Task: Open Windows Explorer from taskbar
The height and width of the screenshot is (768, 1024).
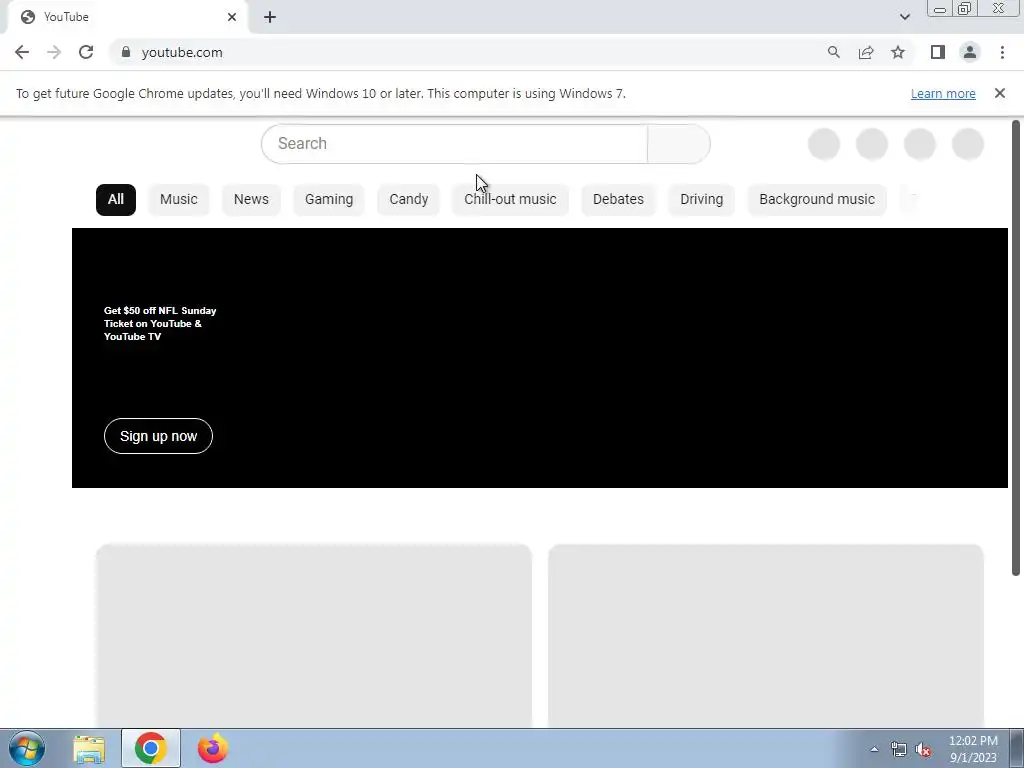Action: click(89, 748)
